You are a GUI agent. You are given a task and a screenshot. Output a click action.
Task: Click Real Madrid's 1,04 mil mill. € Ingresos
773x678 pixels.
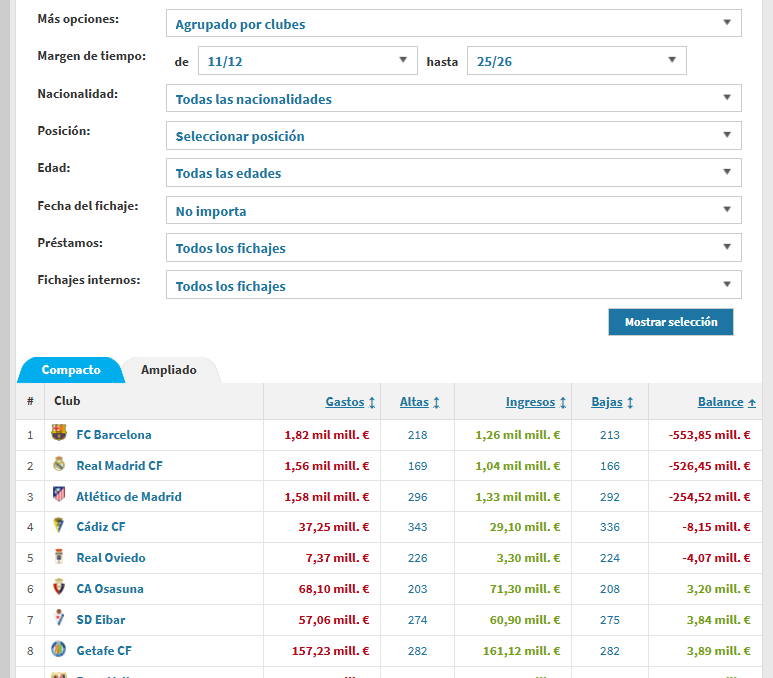518,466
